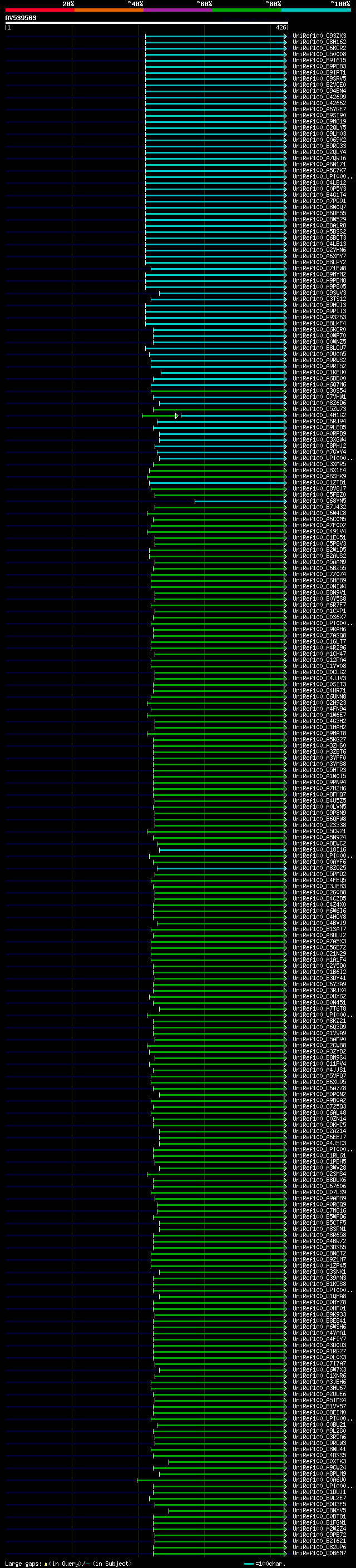The image size is (356, 1568).
Task: Select UniRef100_A7PG91 label
Action: pos(319,201)
